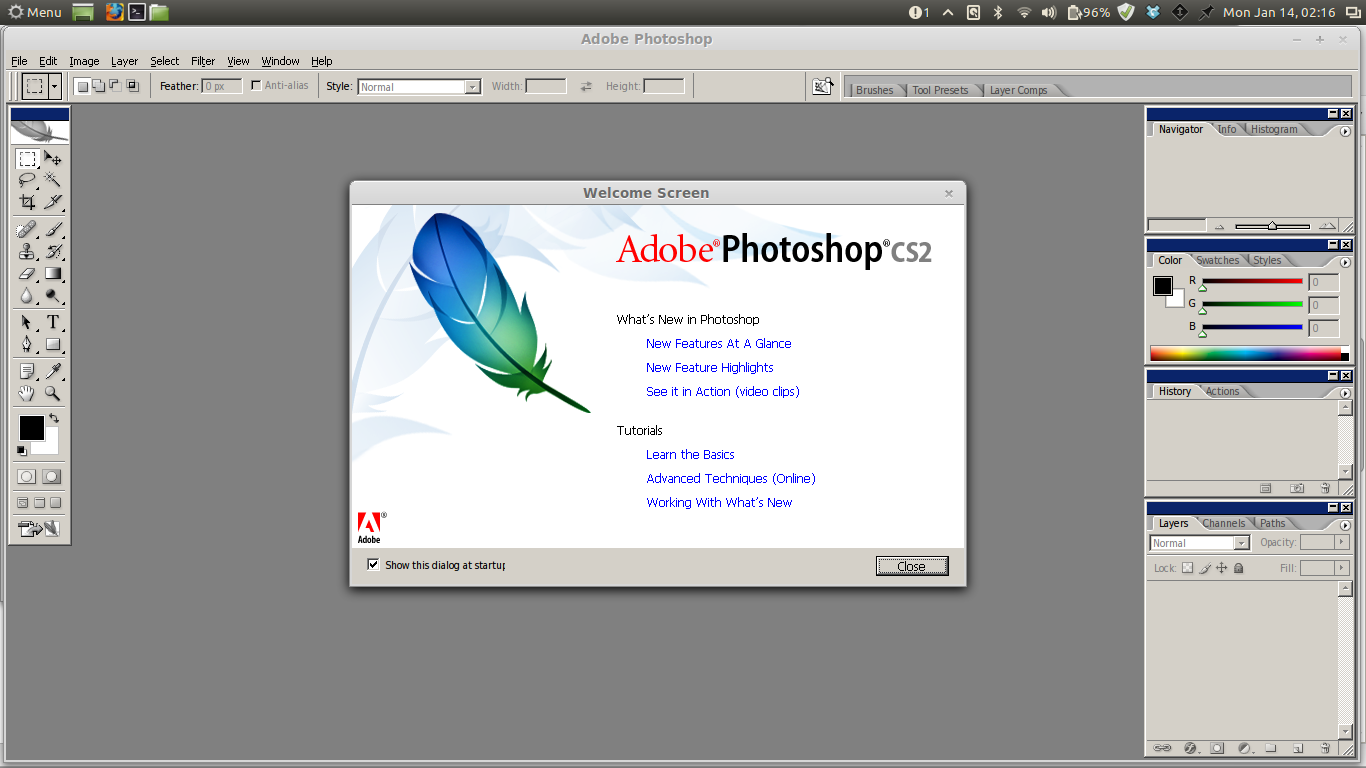Image resolution: width=1366 pixels, height=768 pixels.
Task: Open the Fill slider arrow in Layers
Action: coord(1342,568)
